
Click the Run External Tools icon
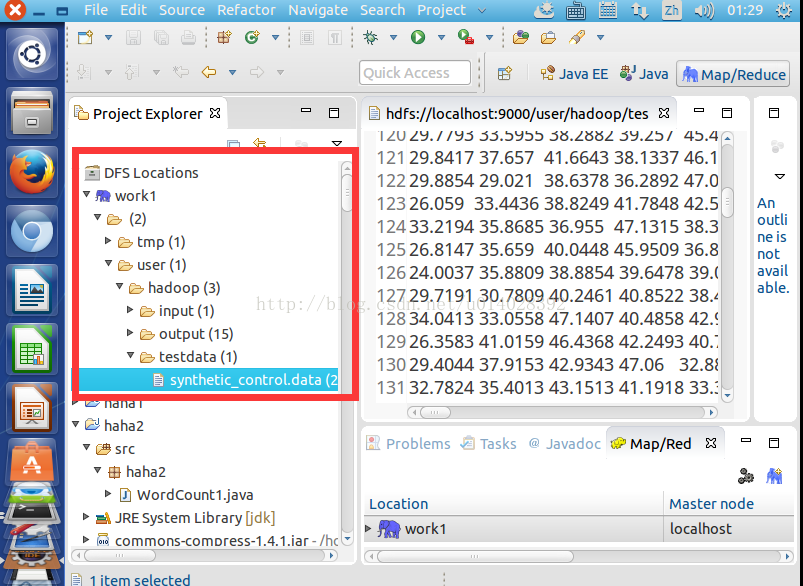coord(466,37)
